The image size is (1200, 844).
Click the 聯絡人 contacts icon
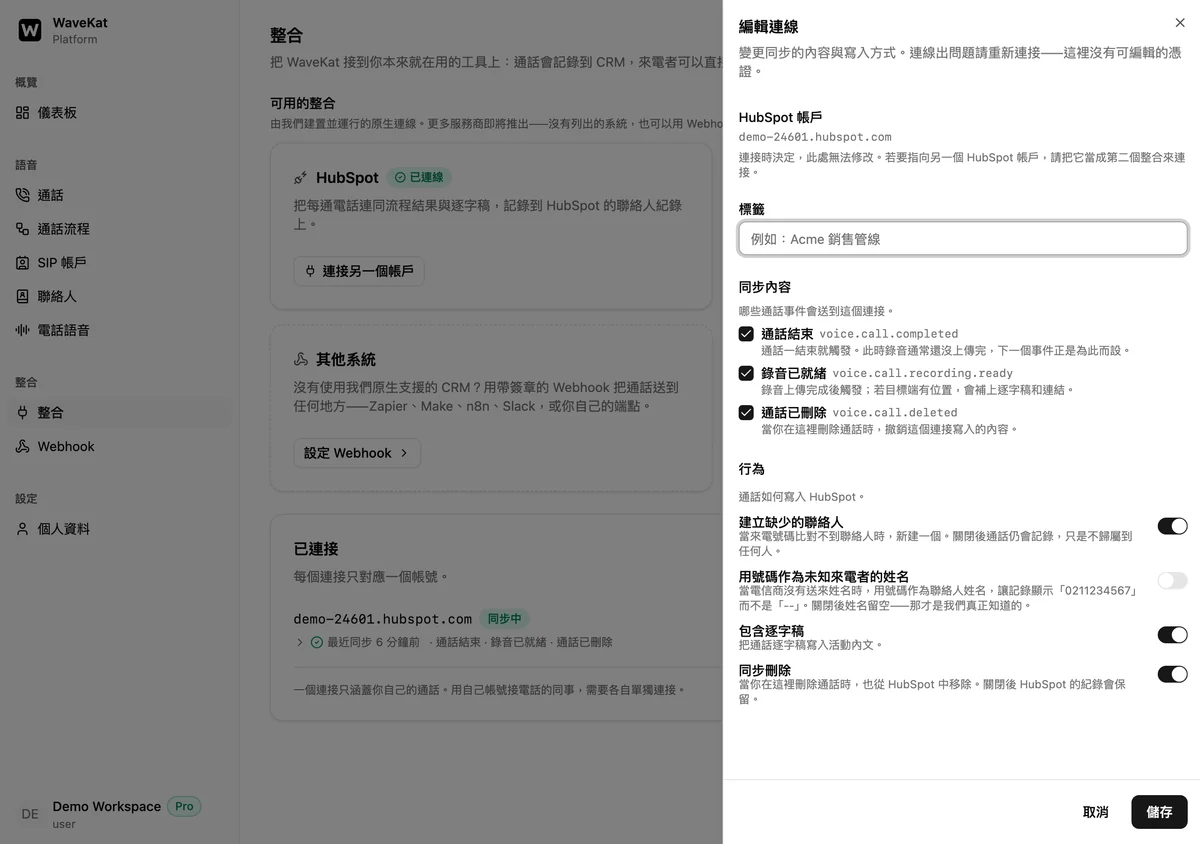pyautogui.click(x=23, y=297)
